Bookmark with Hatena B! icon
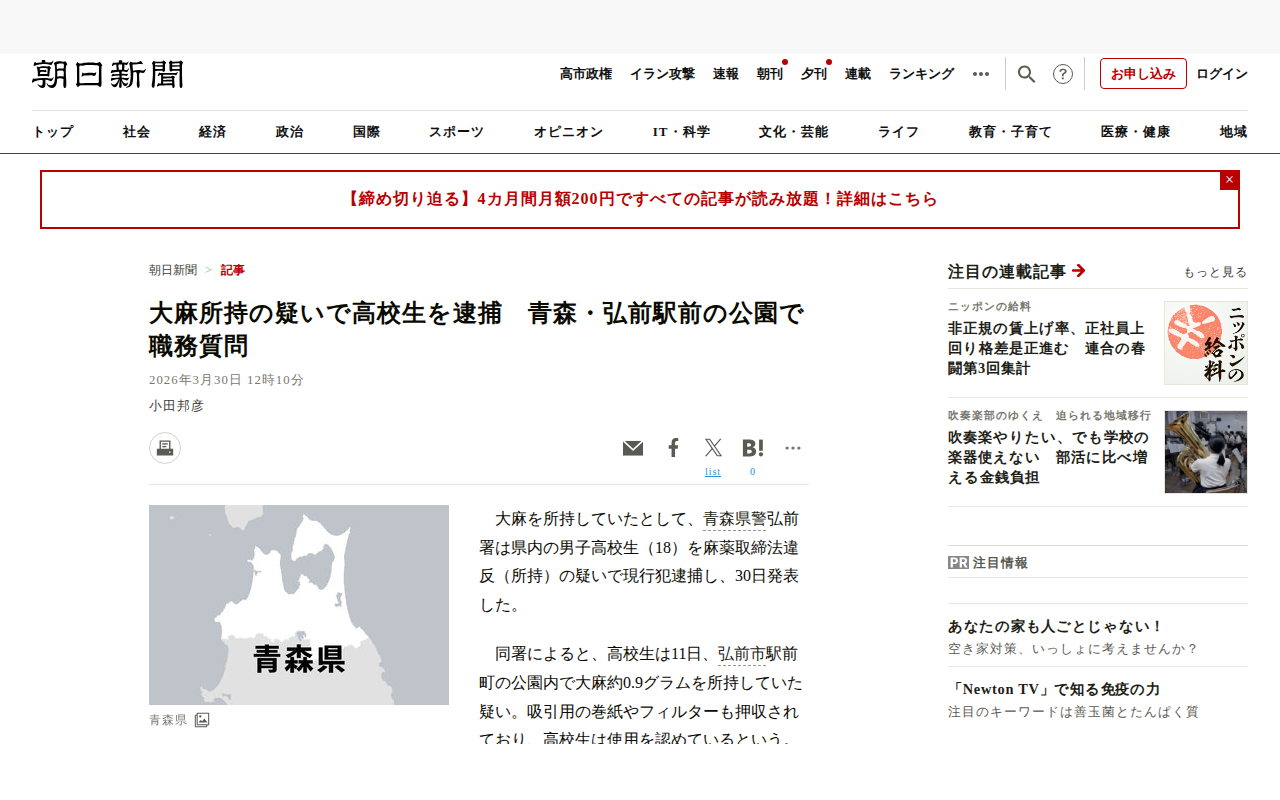Image resolution: width=1280 pixels, height=800 pixels. [x=753, y=448]
